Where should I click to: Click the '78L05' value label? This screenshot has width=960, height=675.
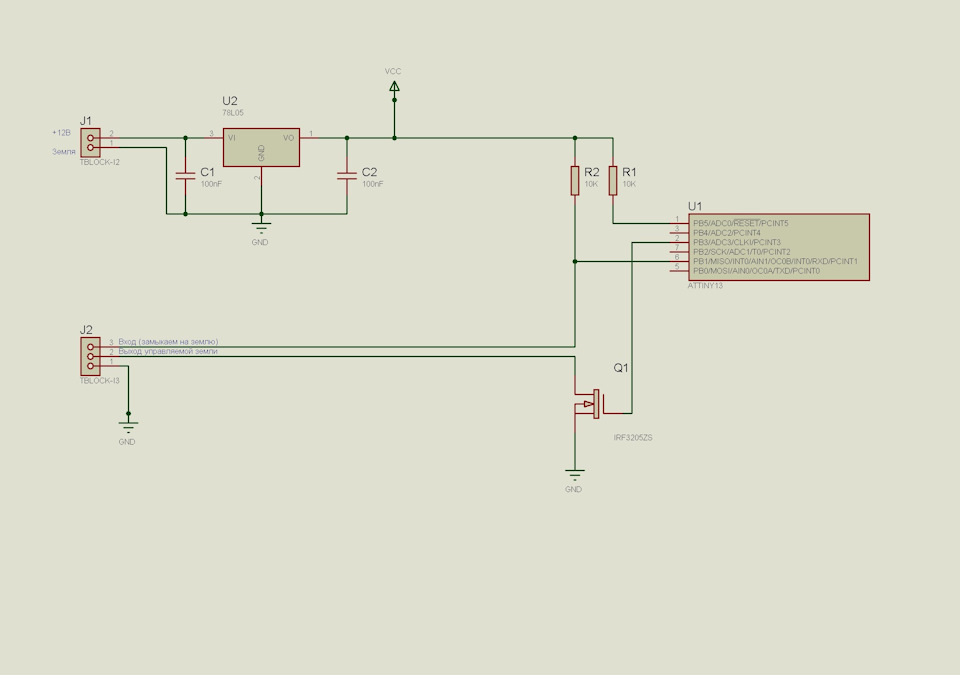pyautogui.click(x=233, y=113)
